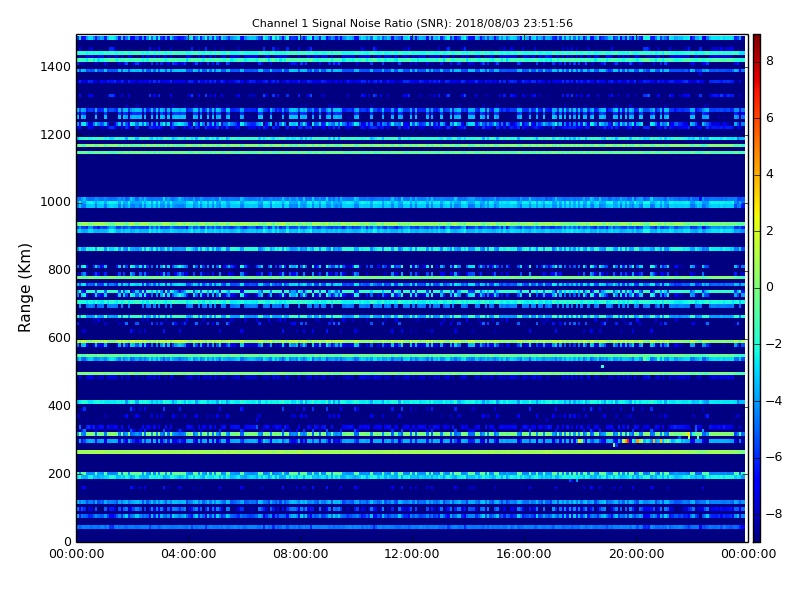Click the 12:00:00 time axis label
Screen dimensions: 800x600
(412, 554)
